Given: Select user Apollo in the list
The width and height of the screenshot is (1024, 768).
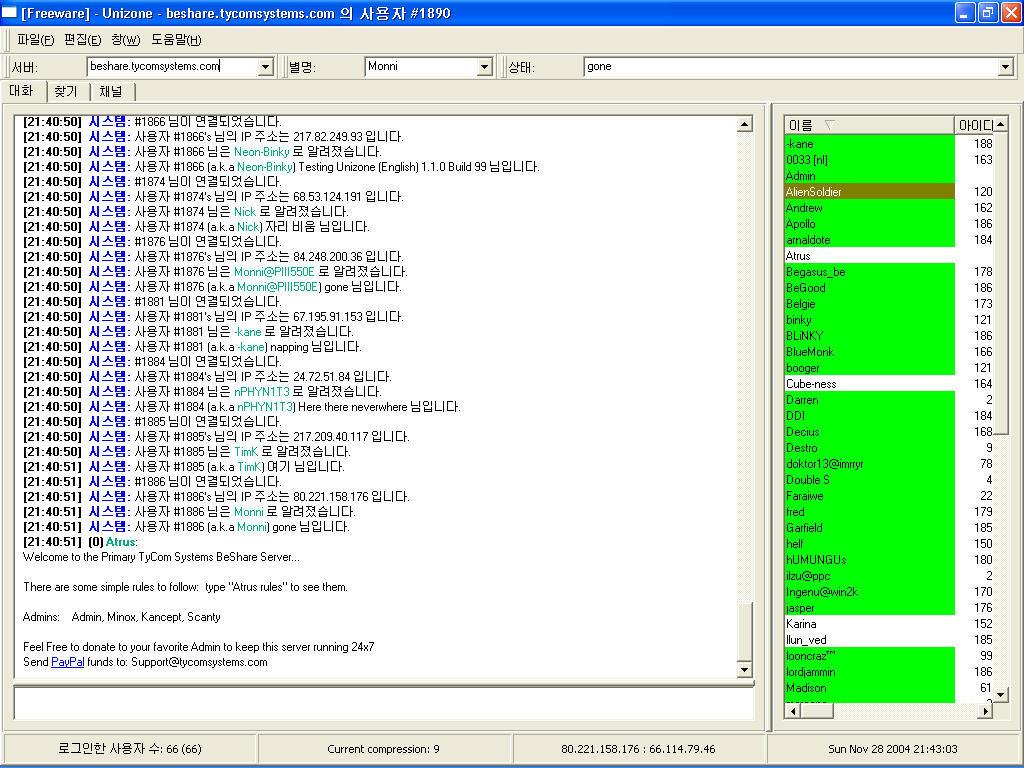Looking at the screenshot, I should (x=869, y=224).
